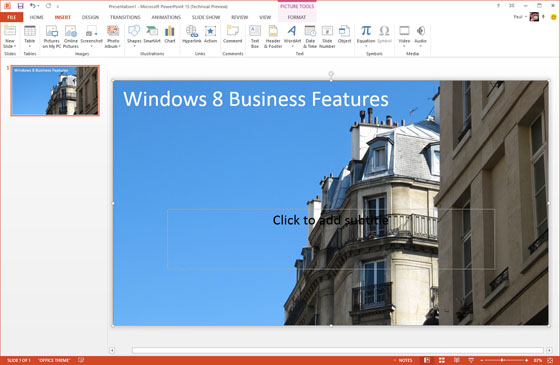Add a Hyperlink
Screen dimensions: 560x365
coord(192,35)
